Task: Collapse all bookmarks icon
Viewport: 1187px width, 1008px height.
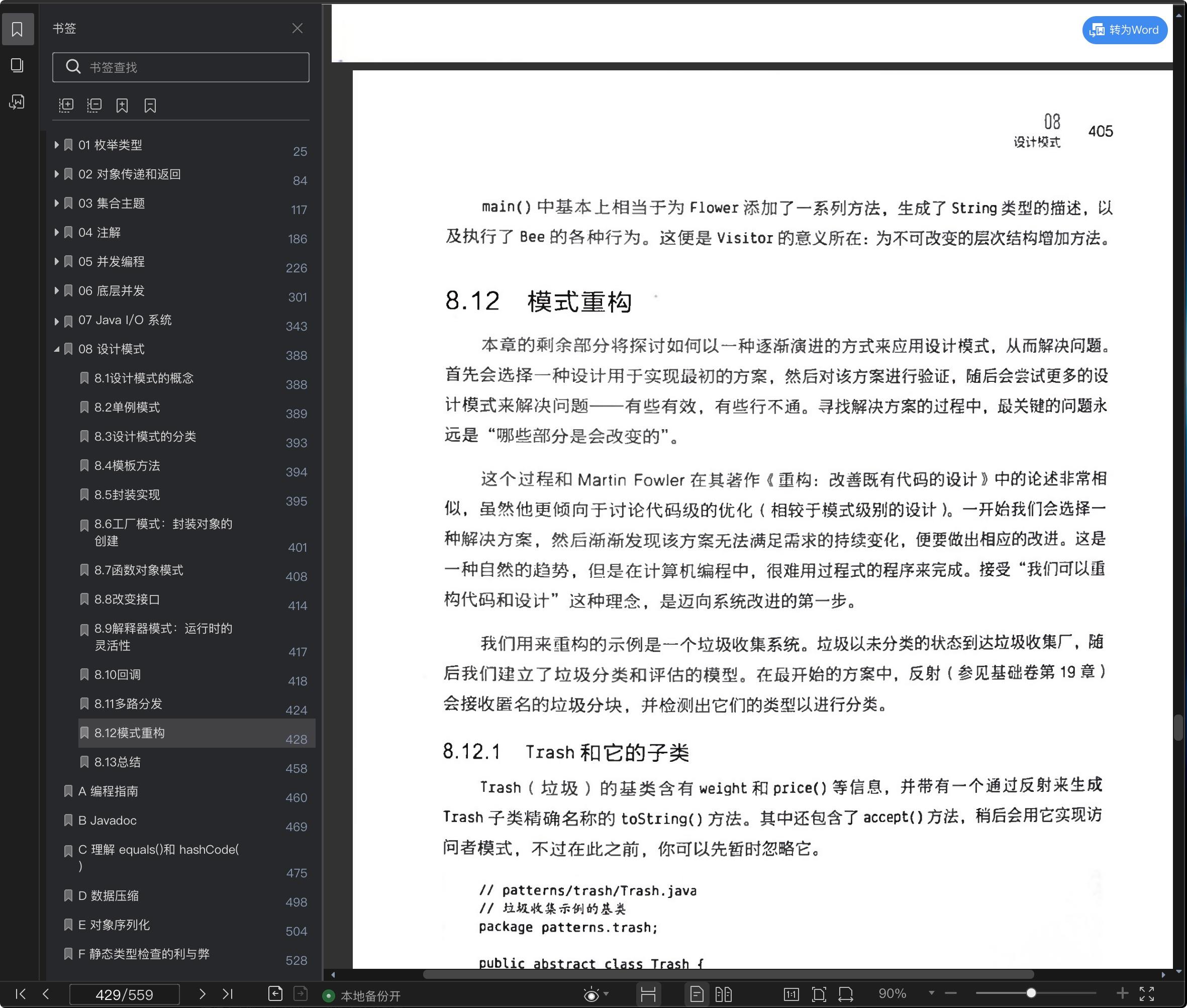Action: pyautogui.click(x=94, y=105)
